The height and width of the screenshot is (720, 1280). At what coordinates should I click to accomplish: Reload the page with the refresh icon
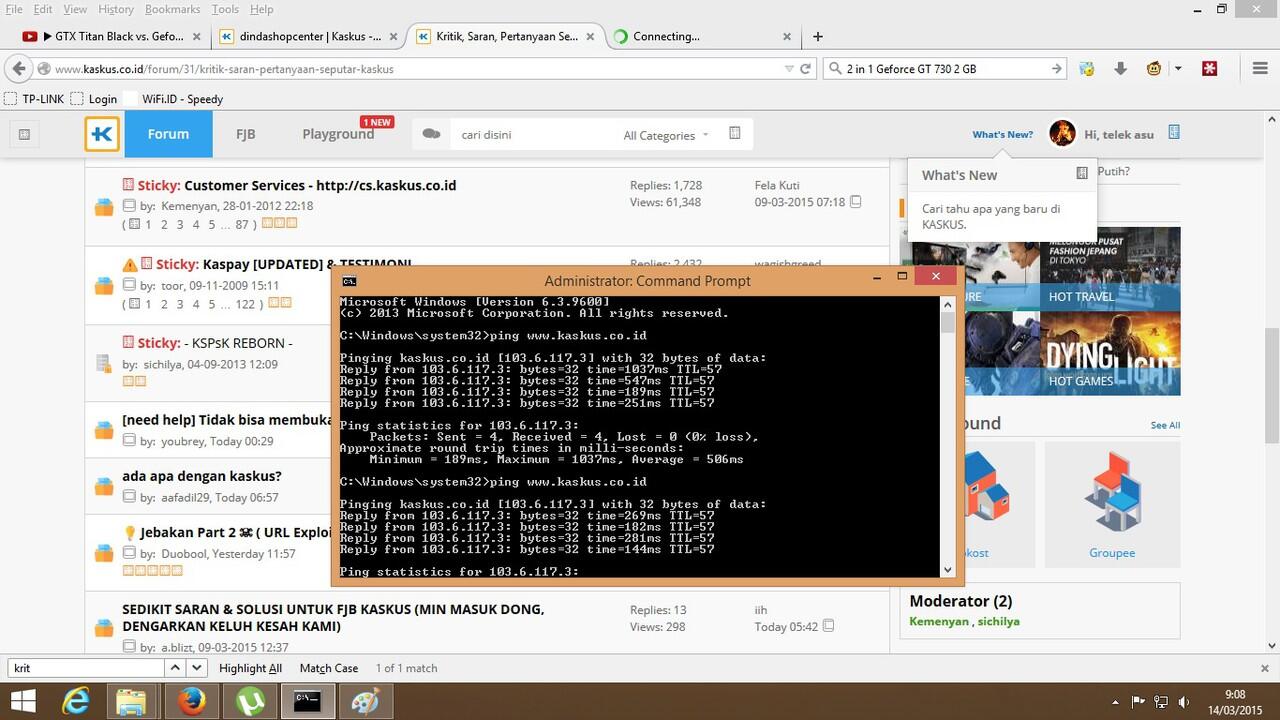pos(805,69)
